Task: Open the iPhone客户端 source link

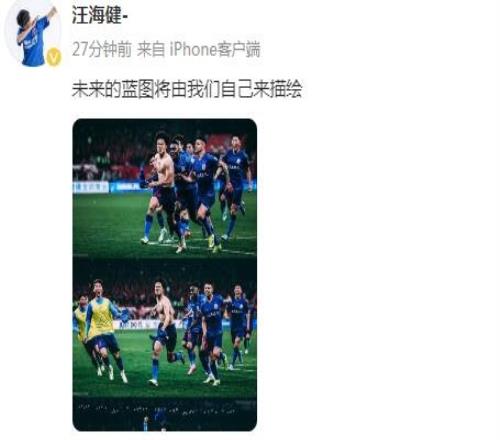Action: (215, 50)
